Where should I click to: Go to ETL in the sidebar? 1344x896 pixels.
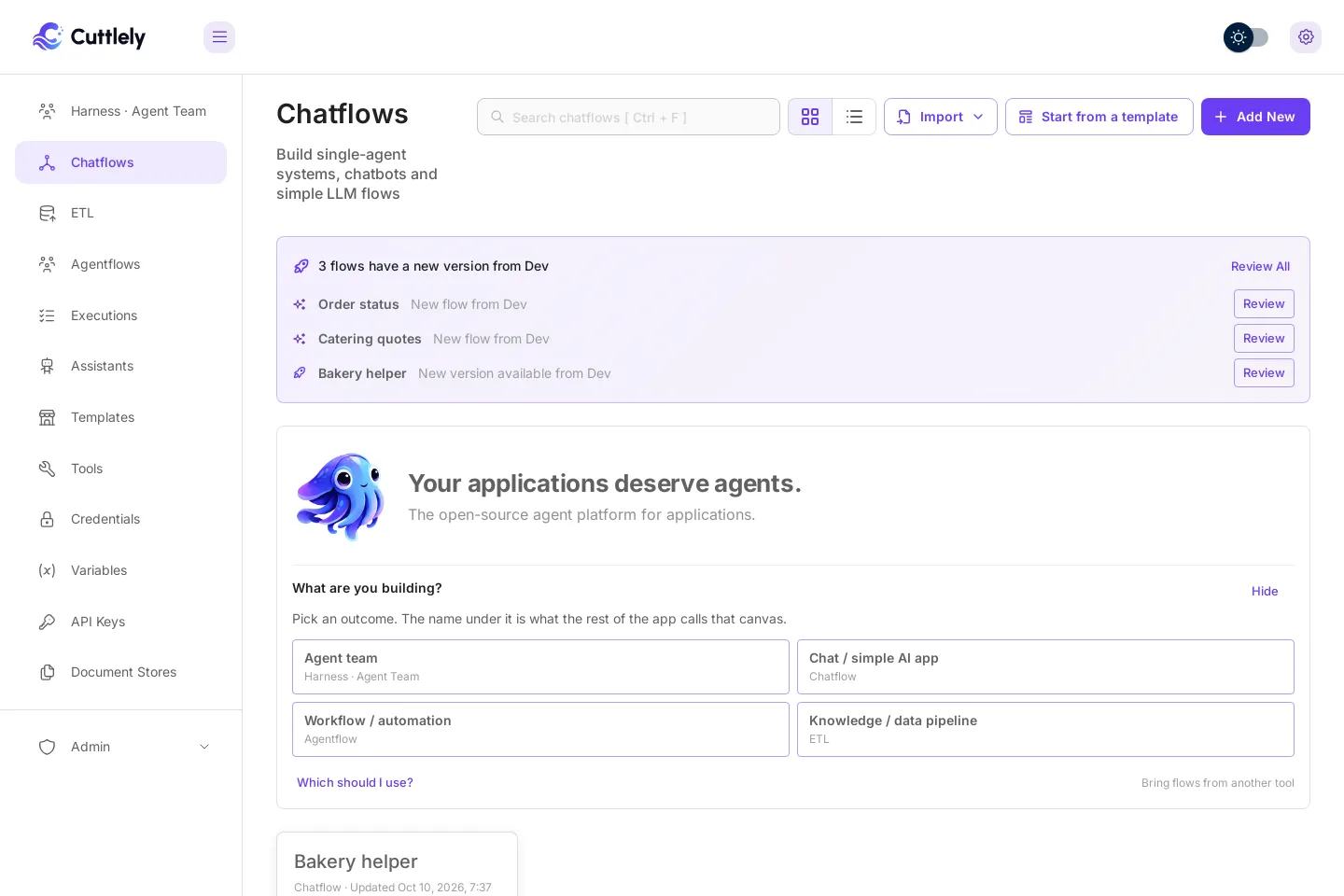point(121,213)
